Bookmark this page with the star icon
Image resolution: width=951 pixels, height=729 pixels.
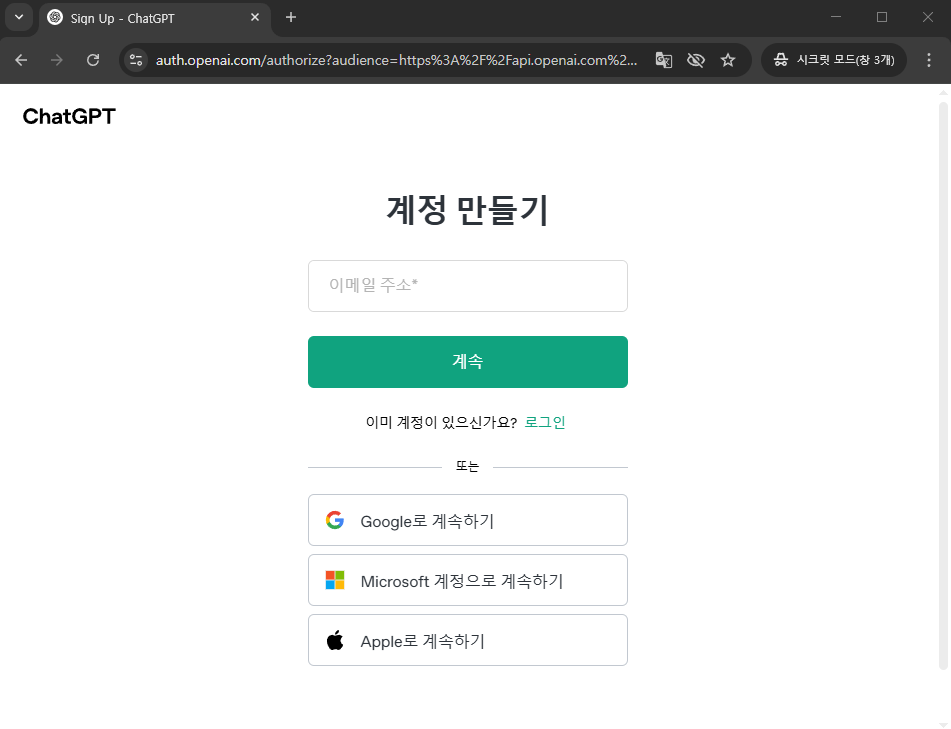728,60
